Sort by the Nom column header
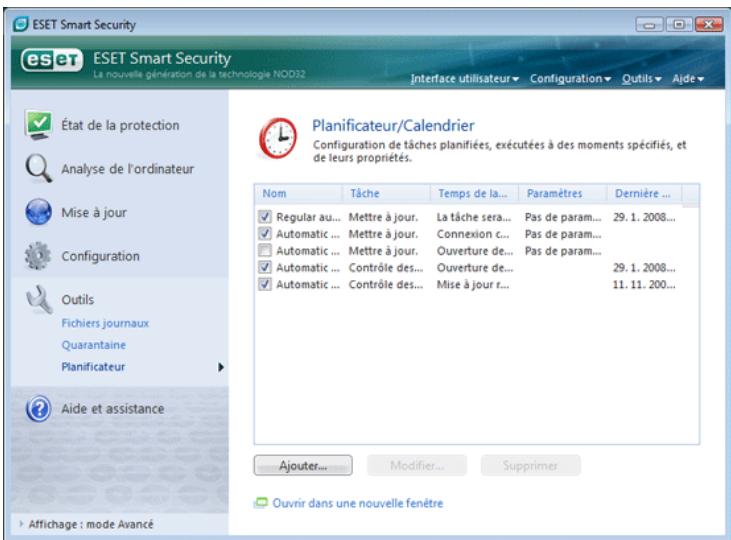 coord(298,194)
